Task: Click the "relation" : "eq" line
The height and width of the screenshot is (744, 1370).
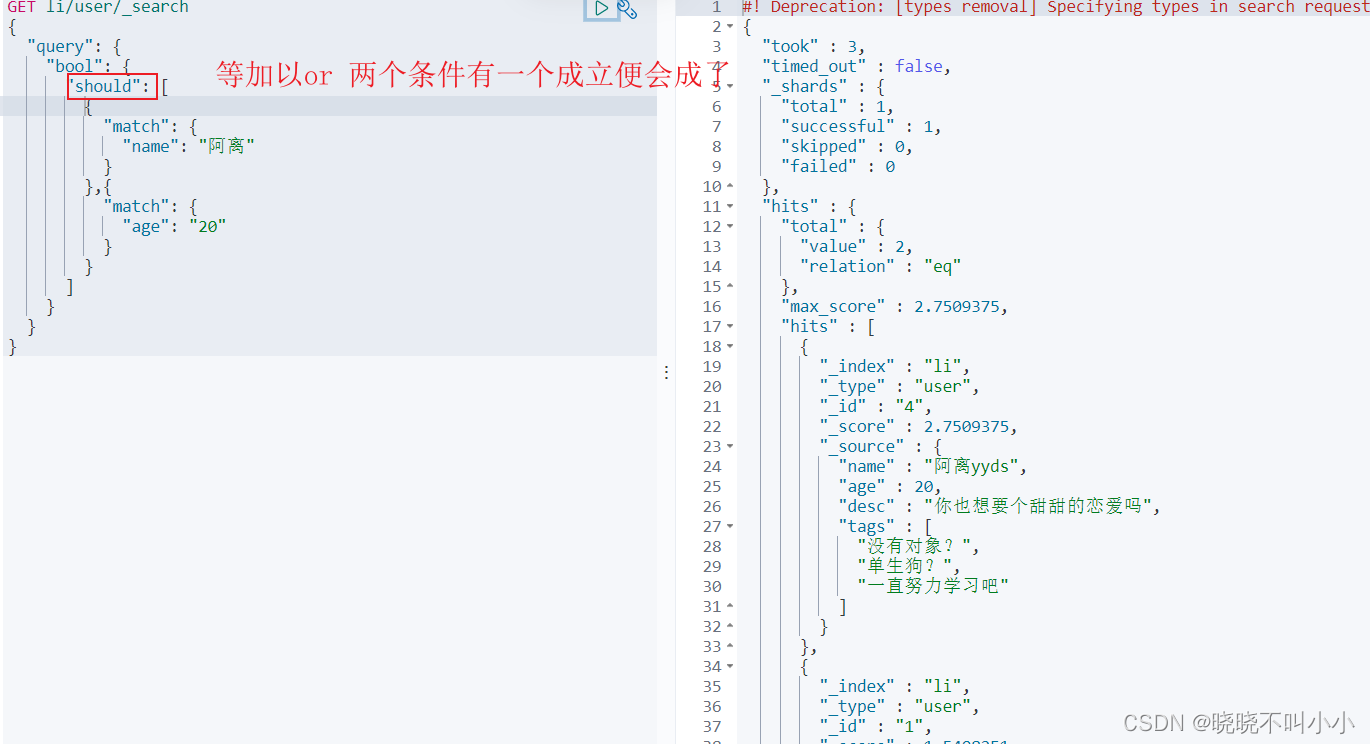Action: (880, 266)
